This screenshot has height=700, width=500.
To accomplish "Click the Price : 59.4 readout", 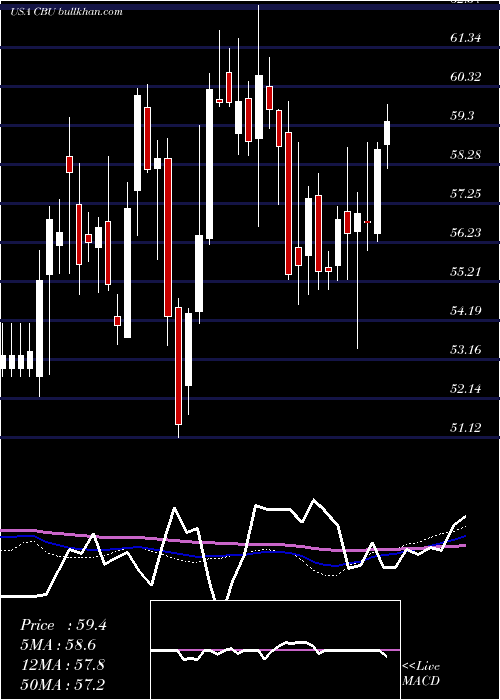I will pos(63,625).
